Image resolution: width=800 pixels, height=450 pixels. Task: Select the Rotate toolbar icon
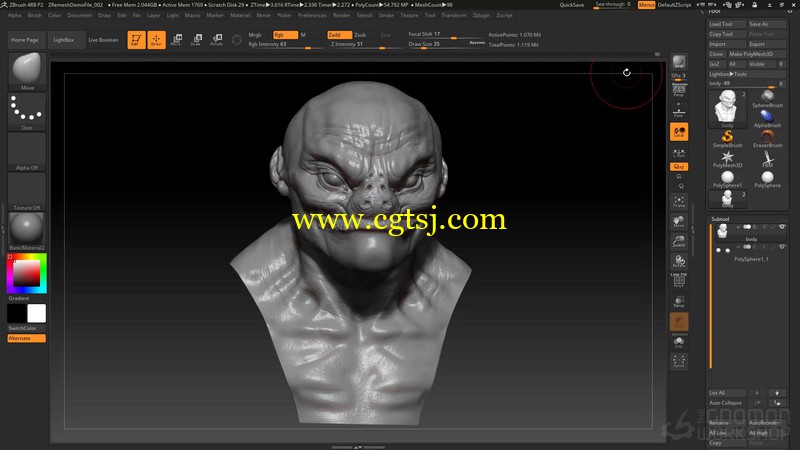217,40
